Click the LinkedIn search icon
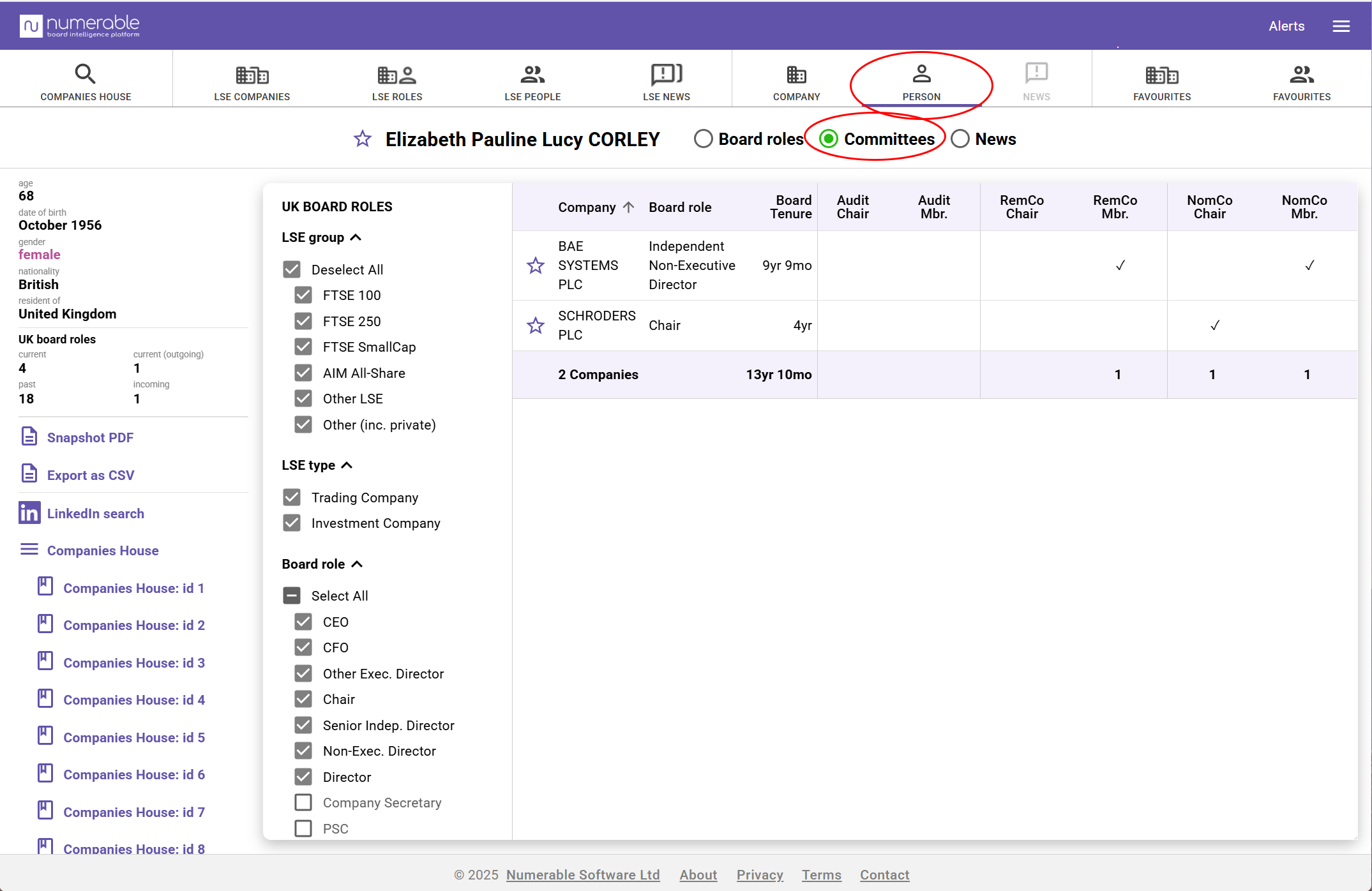 point(29,513)
